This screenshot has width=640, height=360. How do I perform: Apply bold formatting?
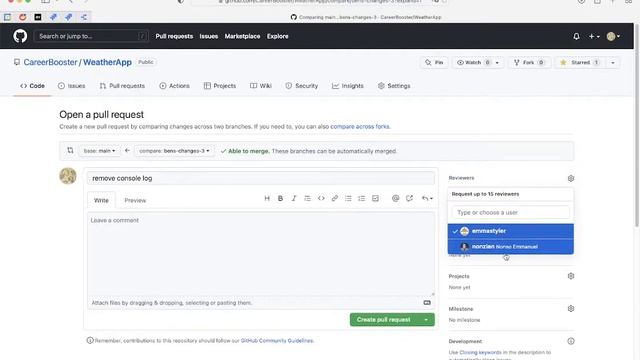point(280,198)
